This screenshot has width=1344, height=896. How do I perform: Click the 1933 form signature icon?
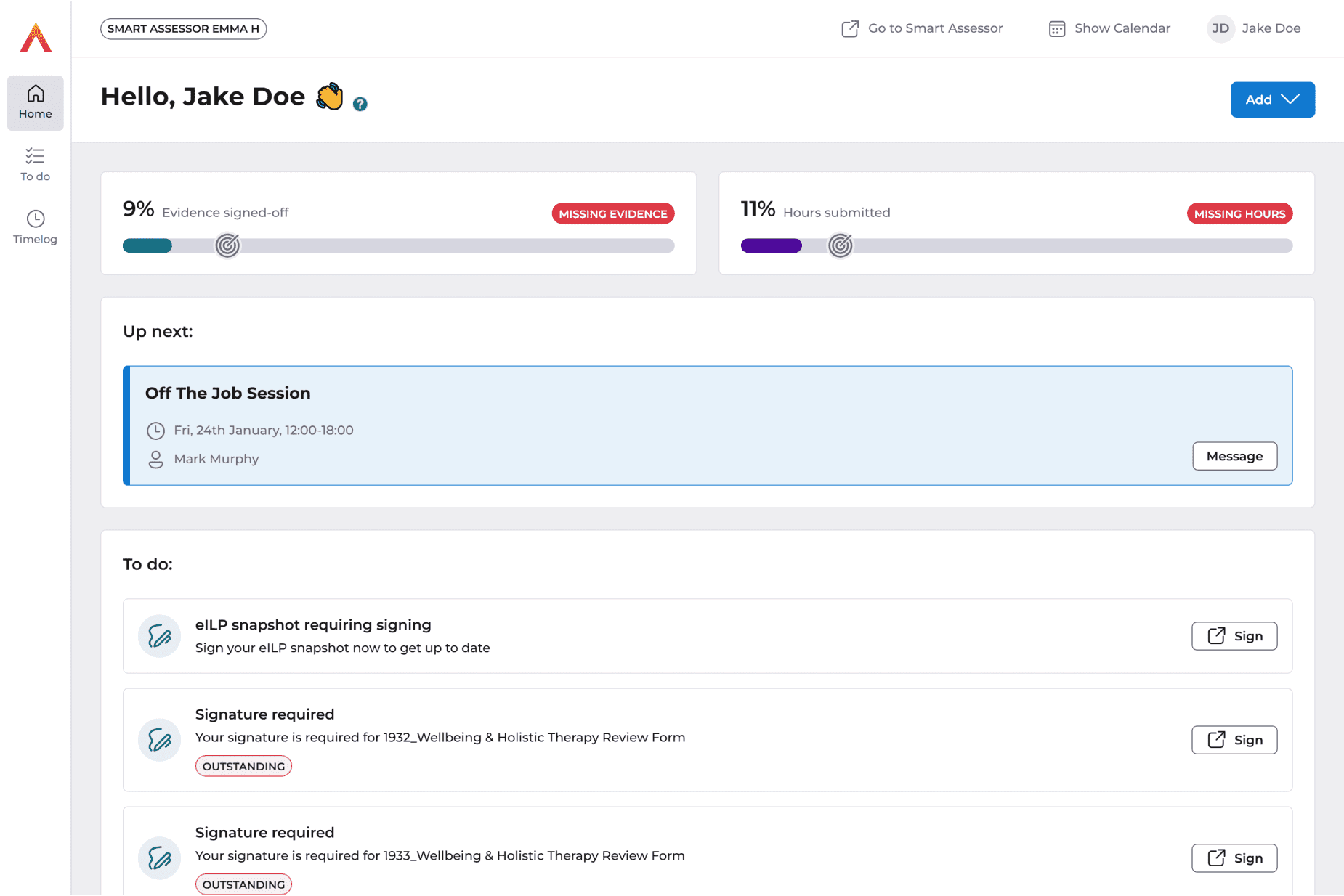159,858
